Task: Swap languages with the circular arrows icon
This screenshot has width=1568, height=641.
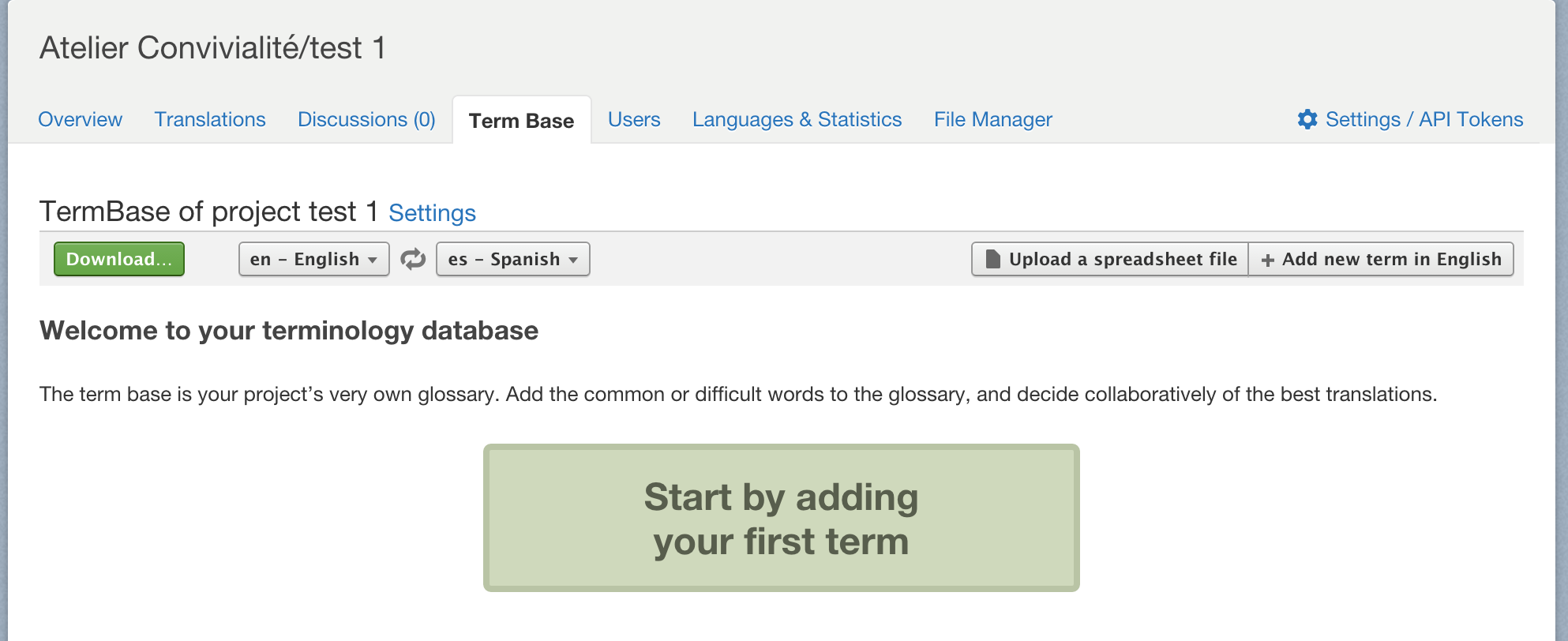Action: tap(413, 259)
